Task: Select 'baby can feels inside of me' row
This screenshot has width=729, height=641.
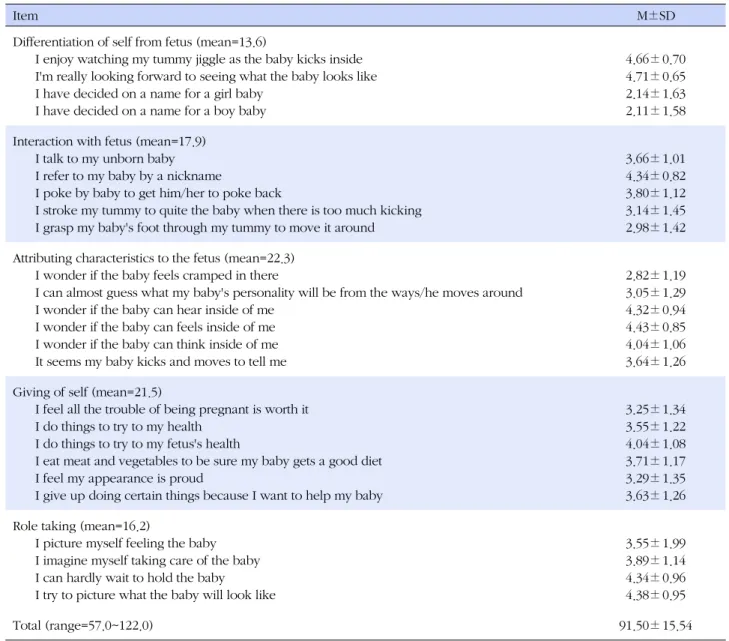Action: coord(155,327)
